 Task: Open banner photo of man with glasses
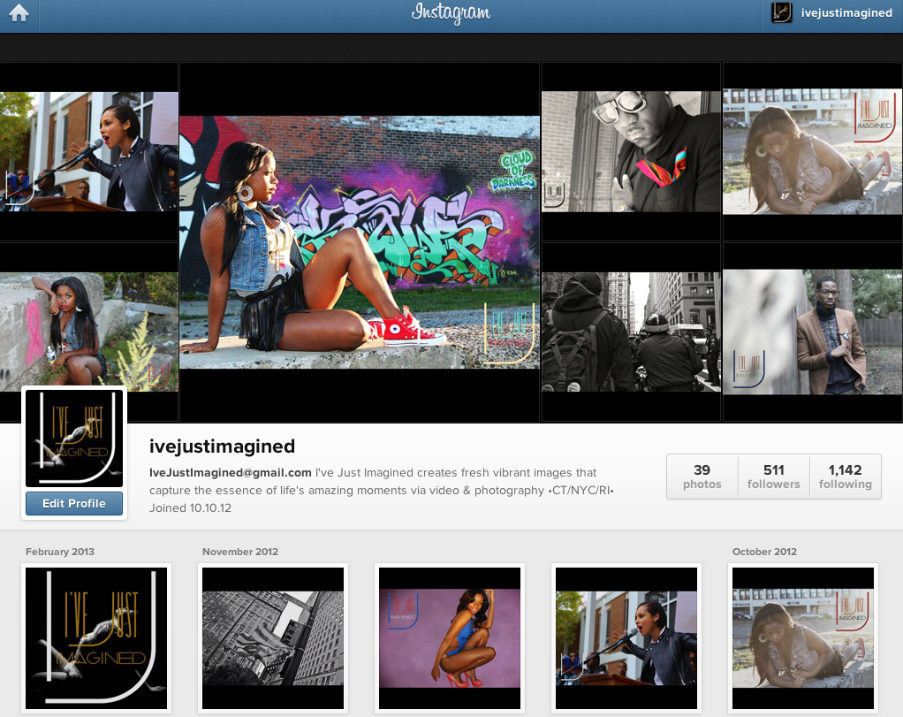click(x=631, y=151)
